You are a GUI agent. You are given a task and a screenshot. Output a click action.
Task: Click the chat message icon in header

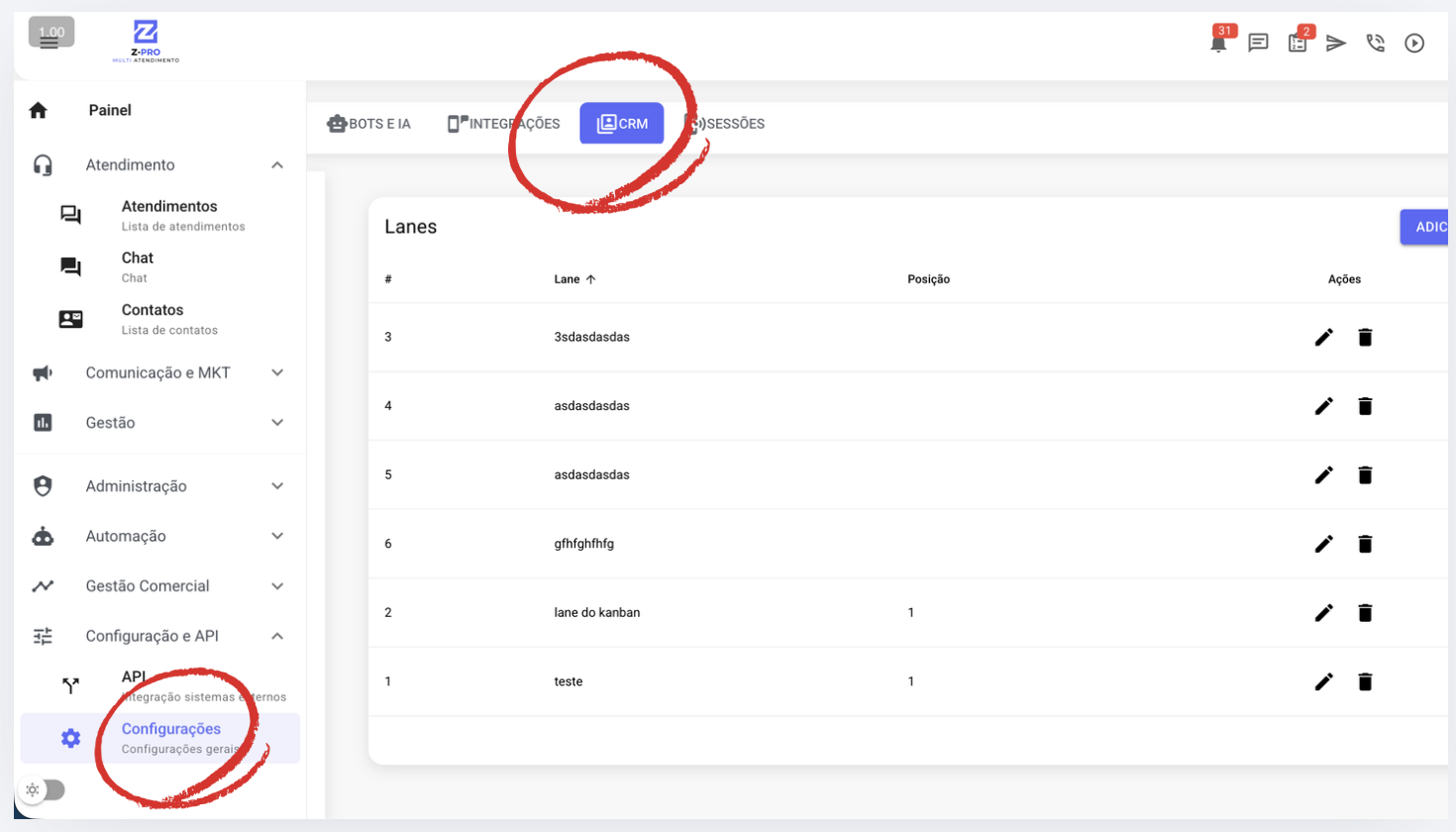point(1258,43)
